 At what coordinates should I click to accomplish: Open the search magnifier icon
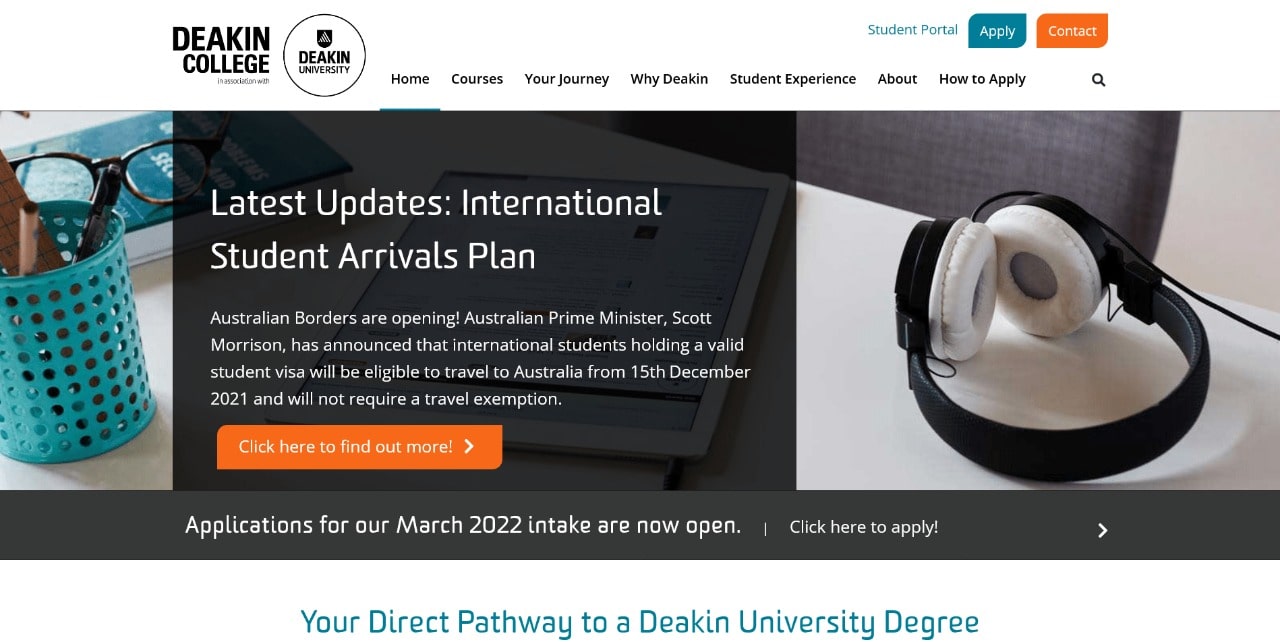[x=1098, y=80]
